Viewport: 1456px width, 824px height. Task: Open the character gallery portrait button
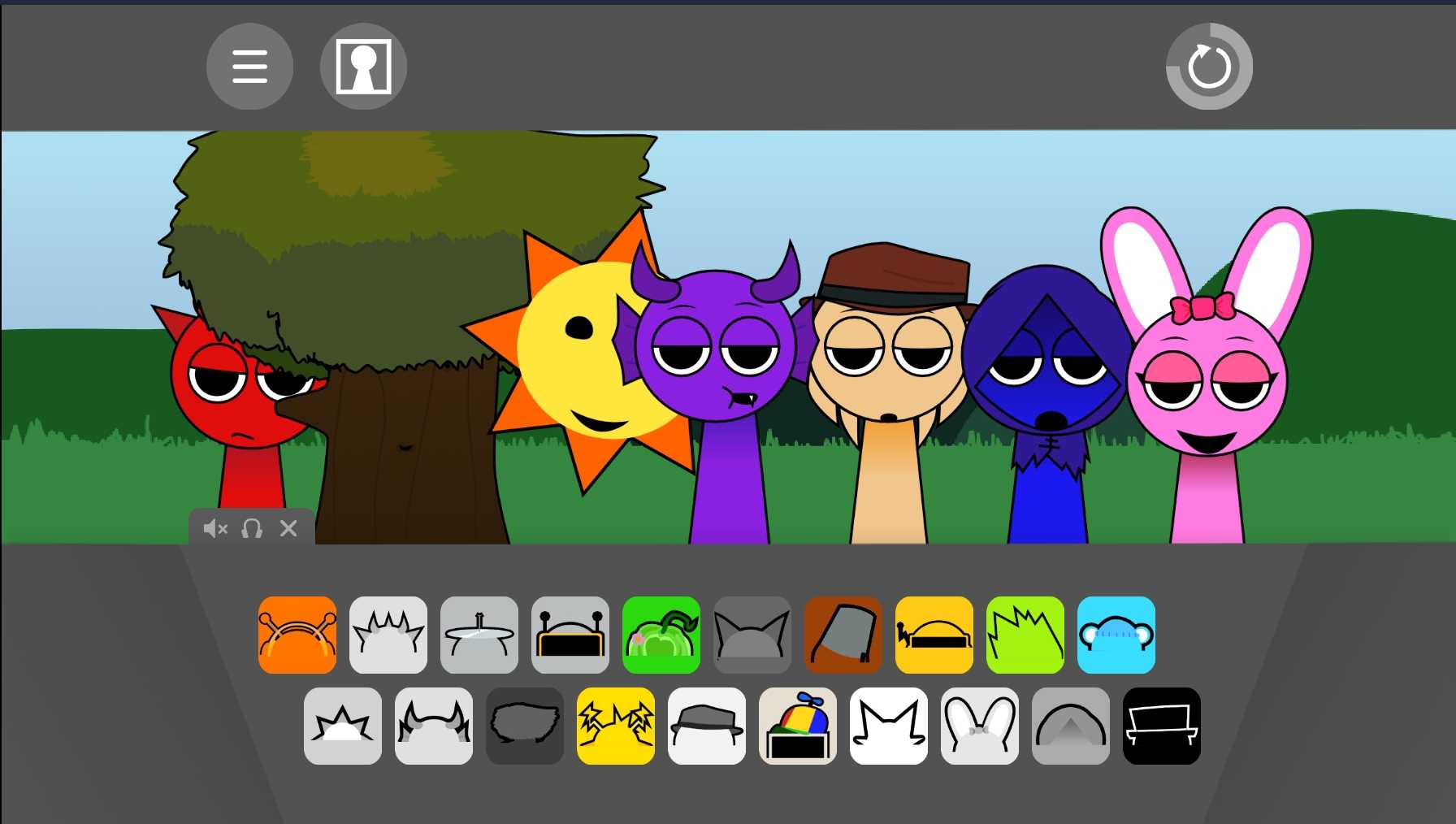coord(363,67)
